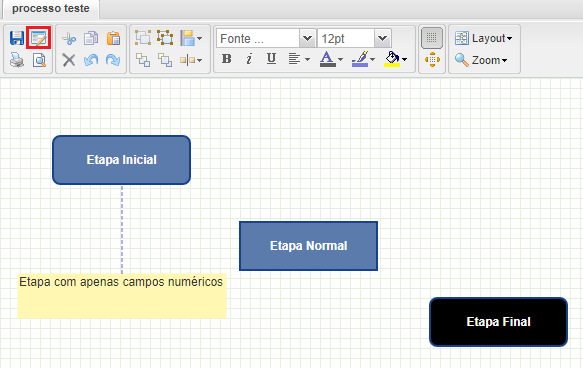The width and height of the screenshot is (583, 368).
Task: Toggle the grid display button
Action: tap(432, 38)
